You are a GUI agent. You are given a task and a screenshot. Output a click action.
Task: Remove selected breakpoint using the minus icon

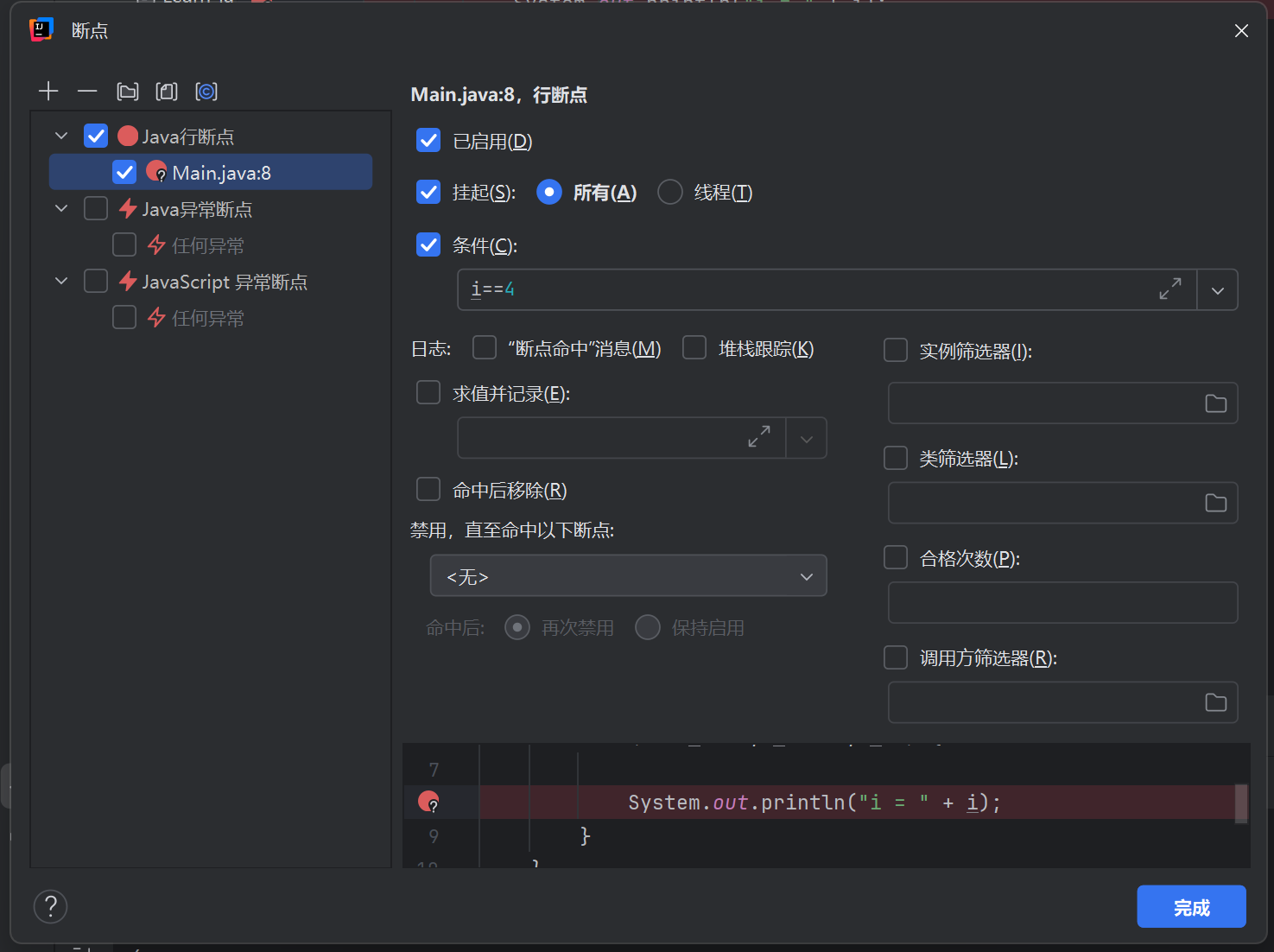point(86,91)
